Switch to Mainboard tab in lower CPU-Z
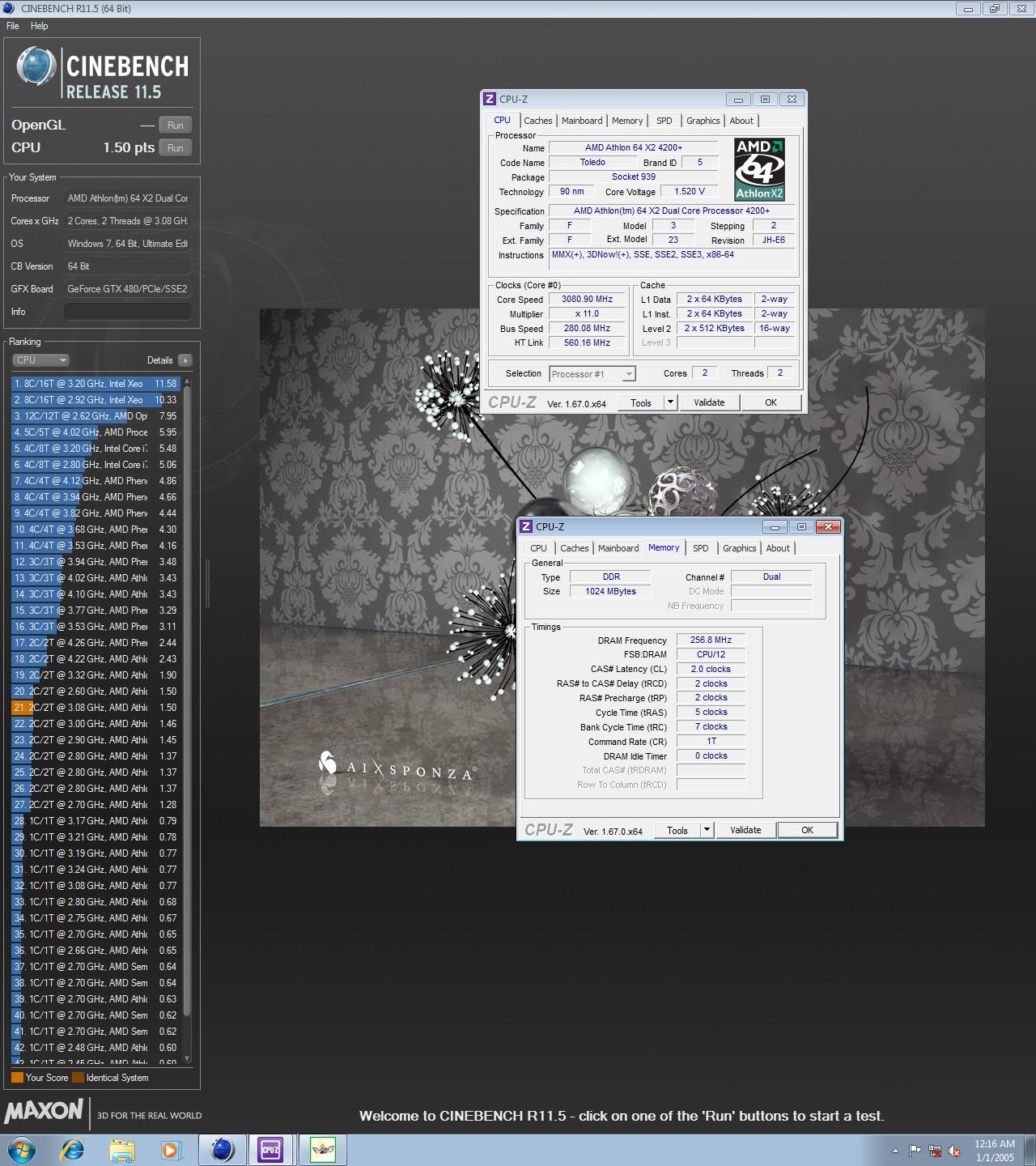Screen dimensions: 1036x1166 pos(618,548)
